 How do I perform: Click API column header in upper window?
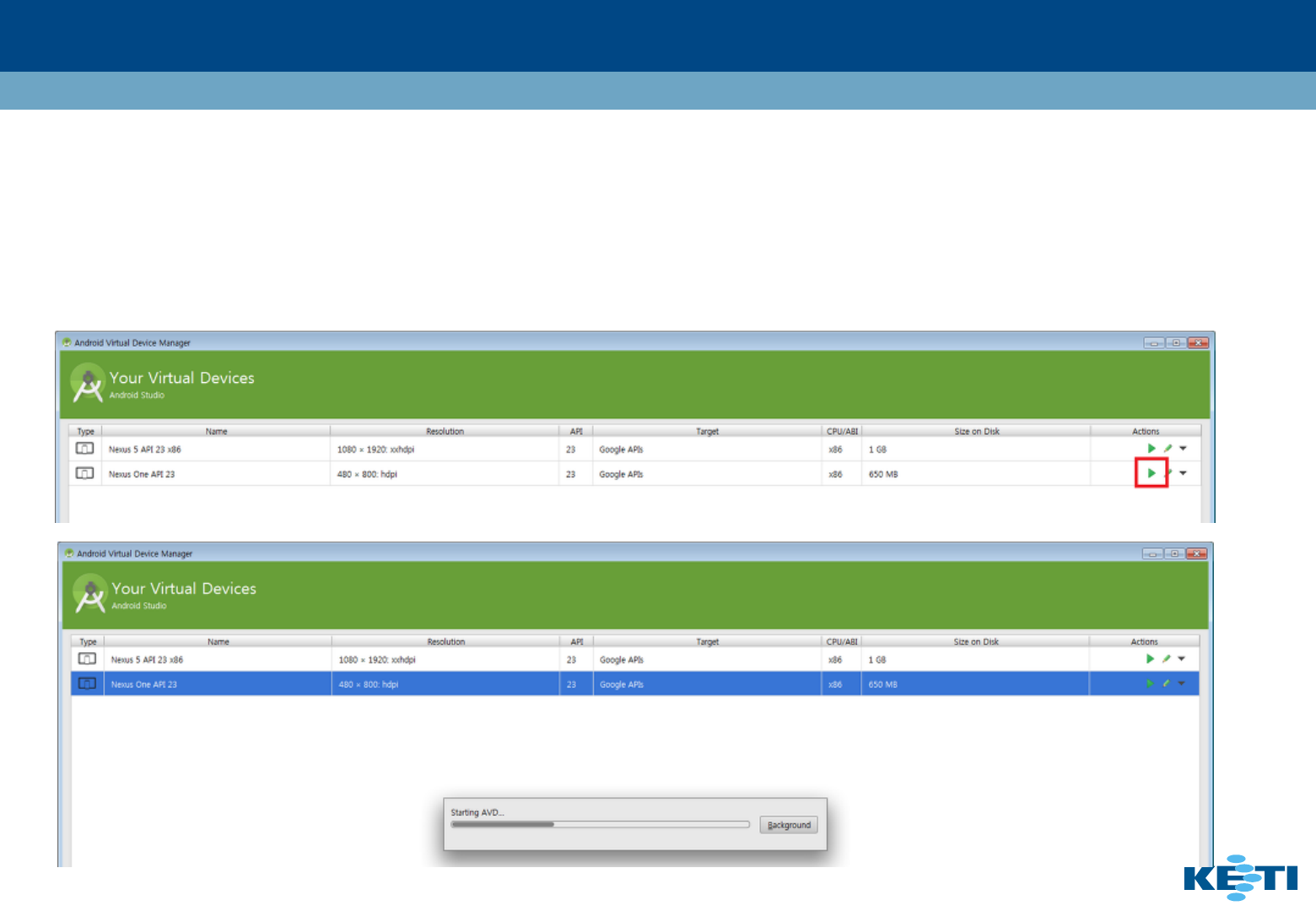[576, 431]
